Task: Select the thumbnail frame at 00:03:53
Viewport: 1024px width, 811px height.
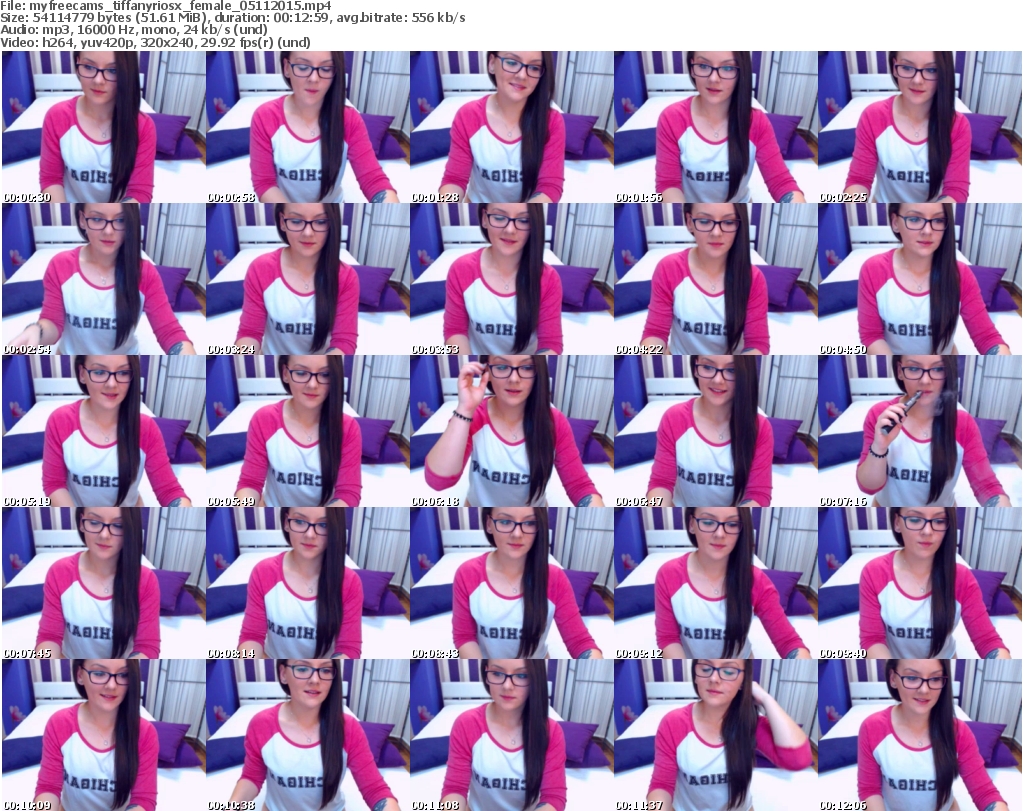Action: click(x=511, y=279)
